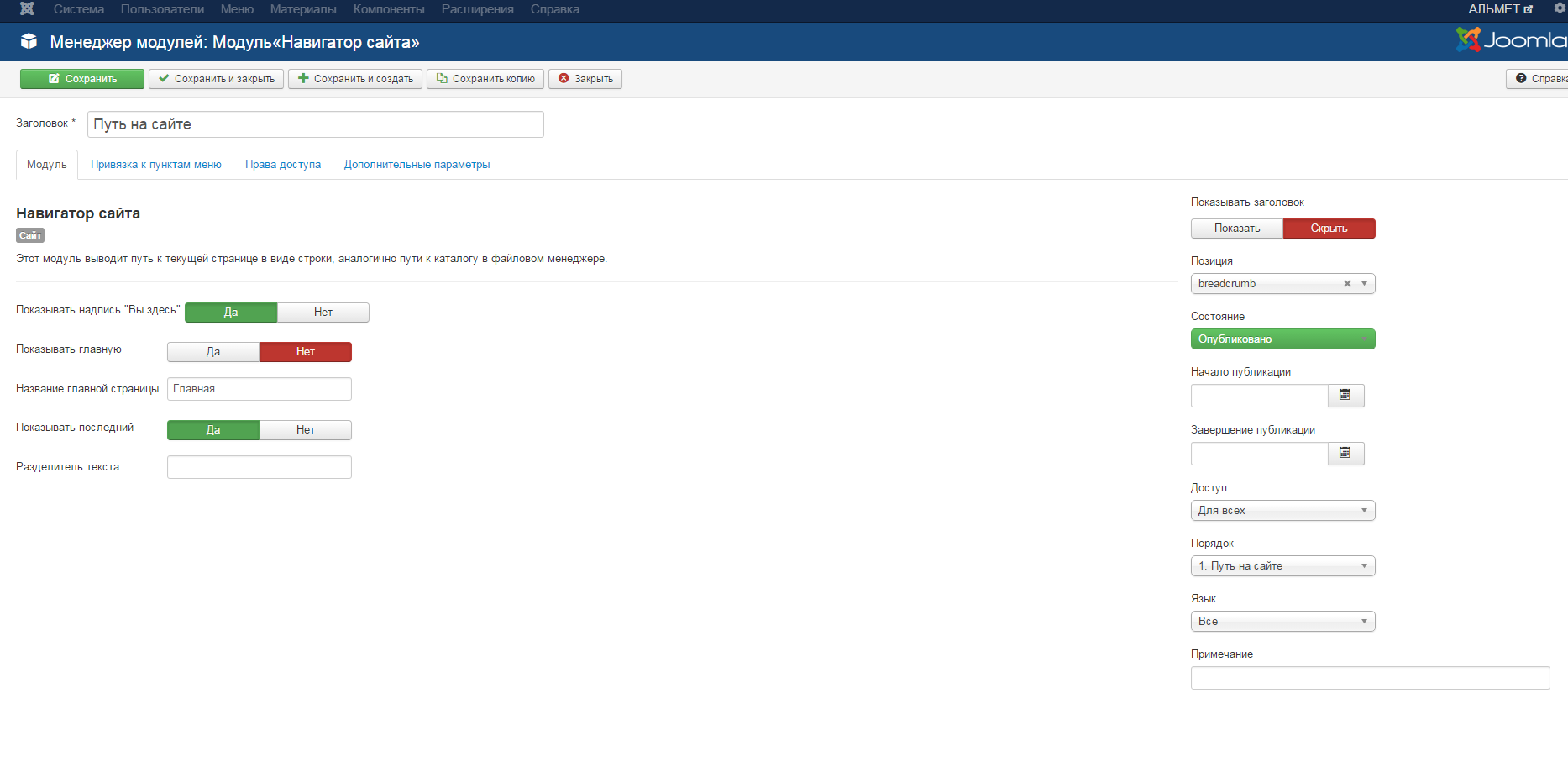Open the Справка menu in top bar
Image resolution: width=1568 pixels, height=762 pixels.
pyautogui.click(x=555, y=9)
